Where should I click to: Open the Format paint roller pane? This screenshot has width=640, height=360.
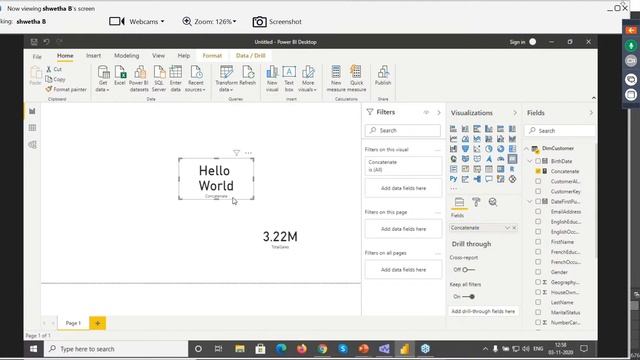click(476, 202)
